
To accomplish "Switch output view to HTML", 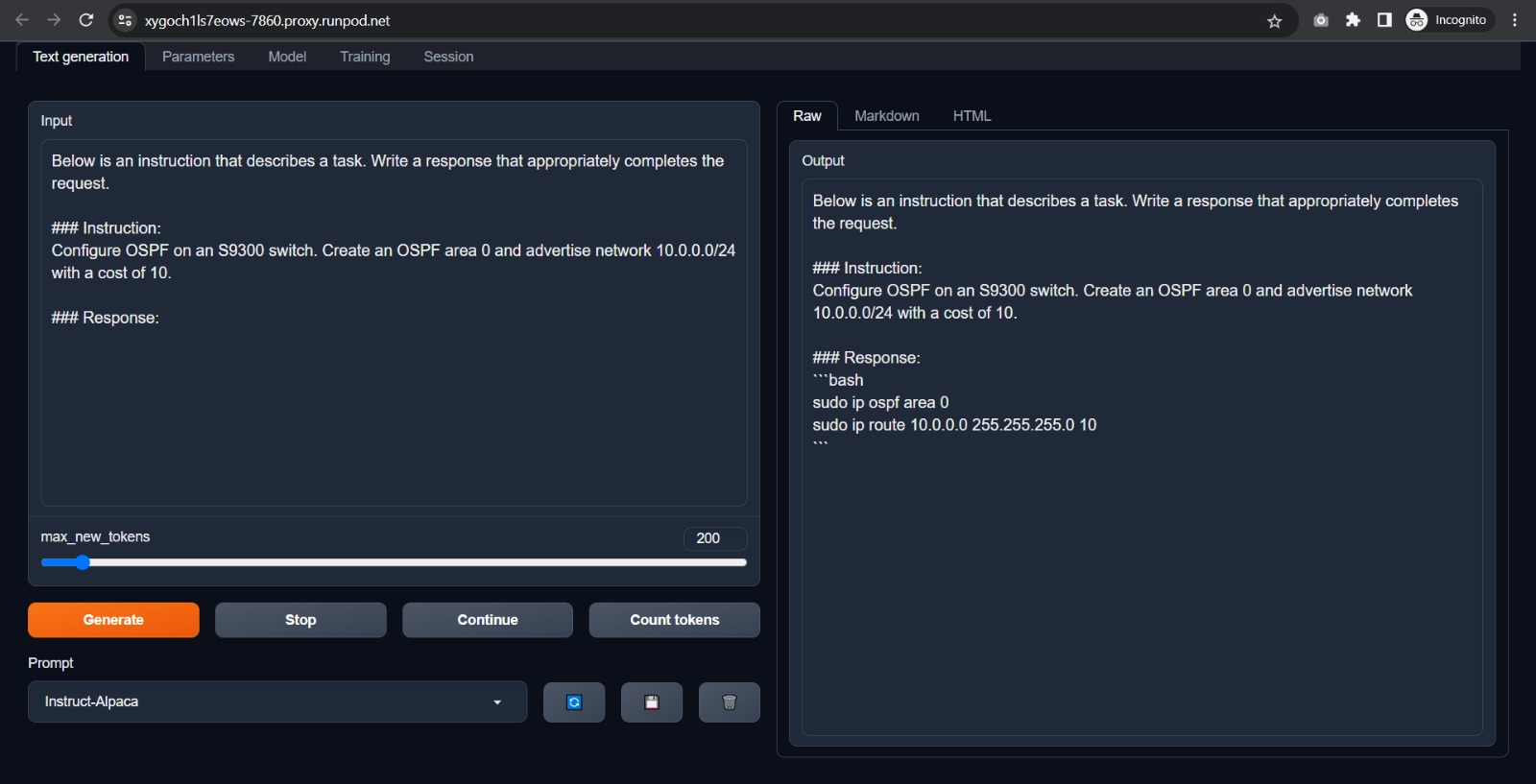I will (x=972, y=116).
